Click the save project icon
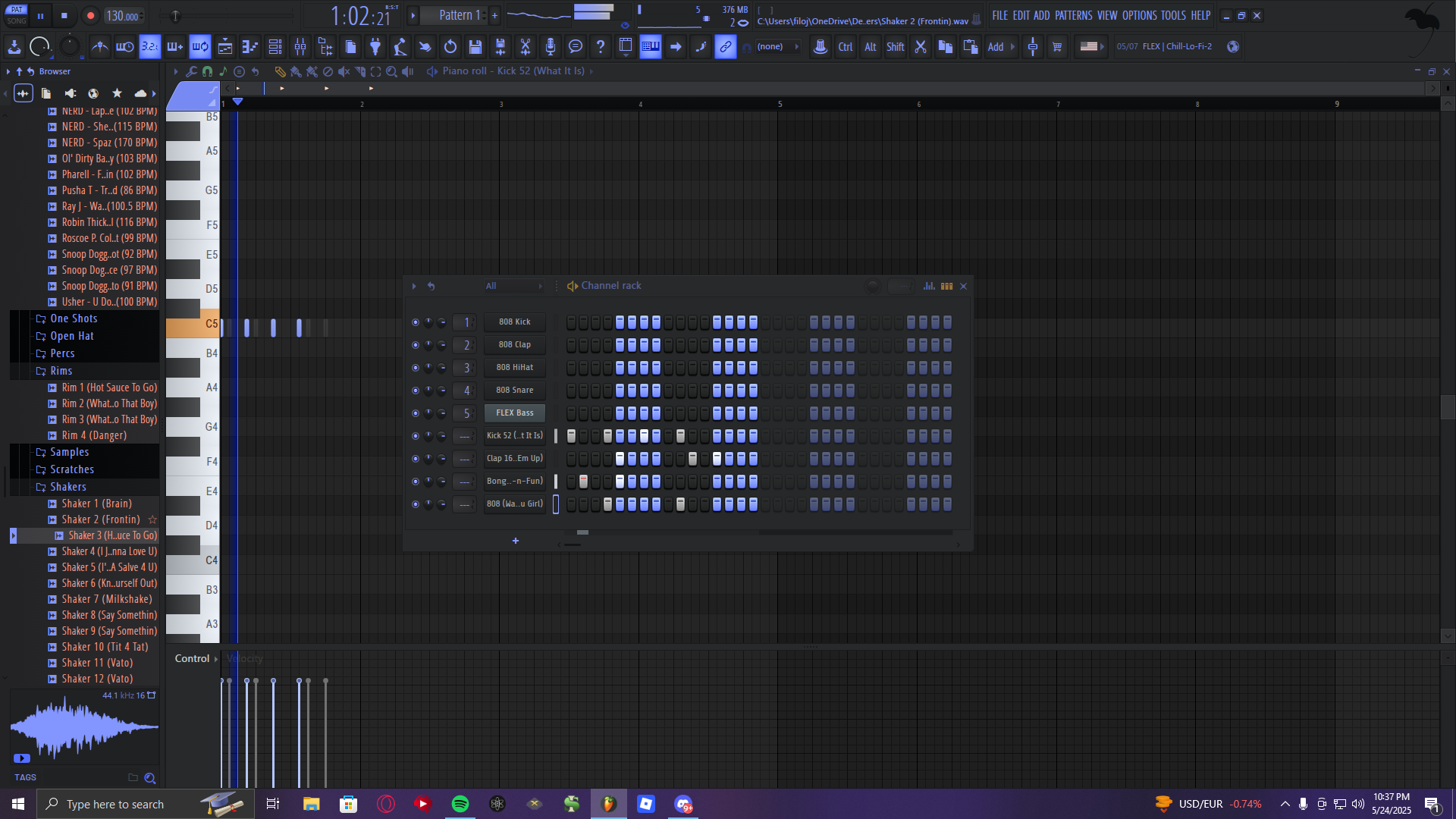Image resolution: width=1456 pixels, height=819 pixels. 475,47
